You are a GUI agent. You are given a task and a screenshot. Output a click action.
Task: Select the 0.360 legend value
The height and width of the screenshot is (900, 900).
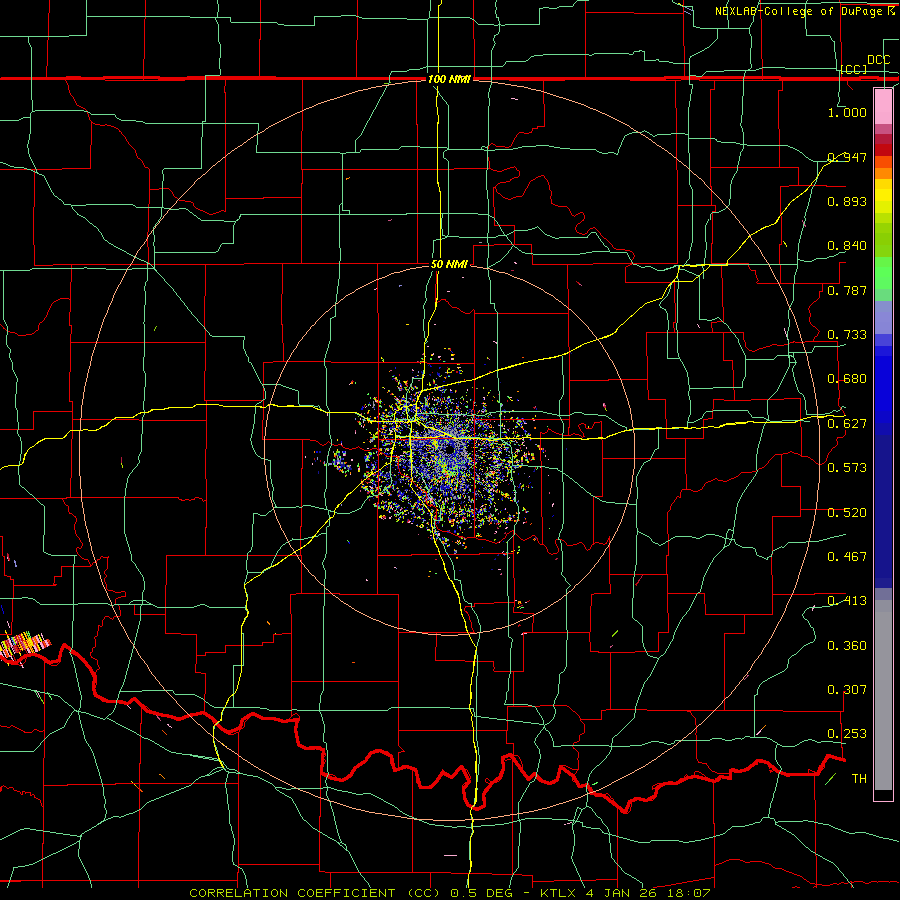coord(847,646)
